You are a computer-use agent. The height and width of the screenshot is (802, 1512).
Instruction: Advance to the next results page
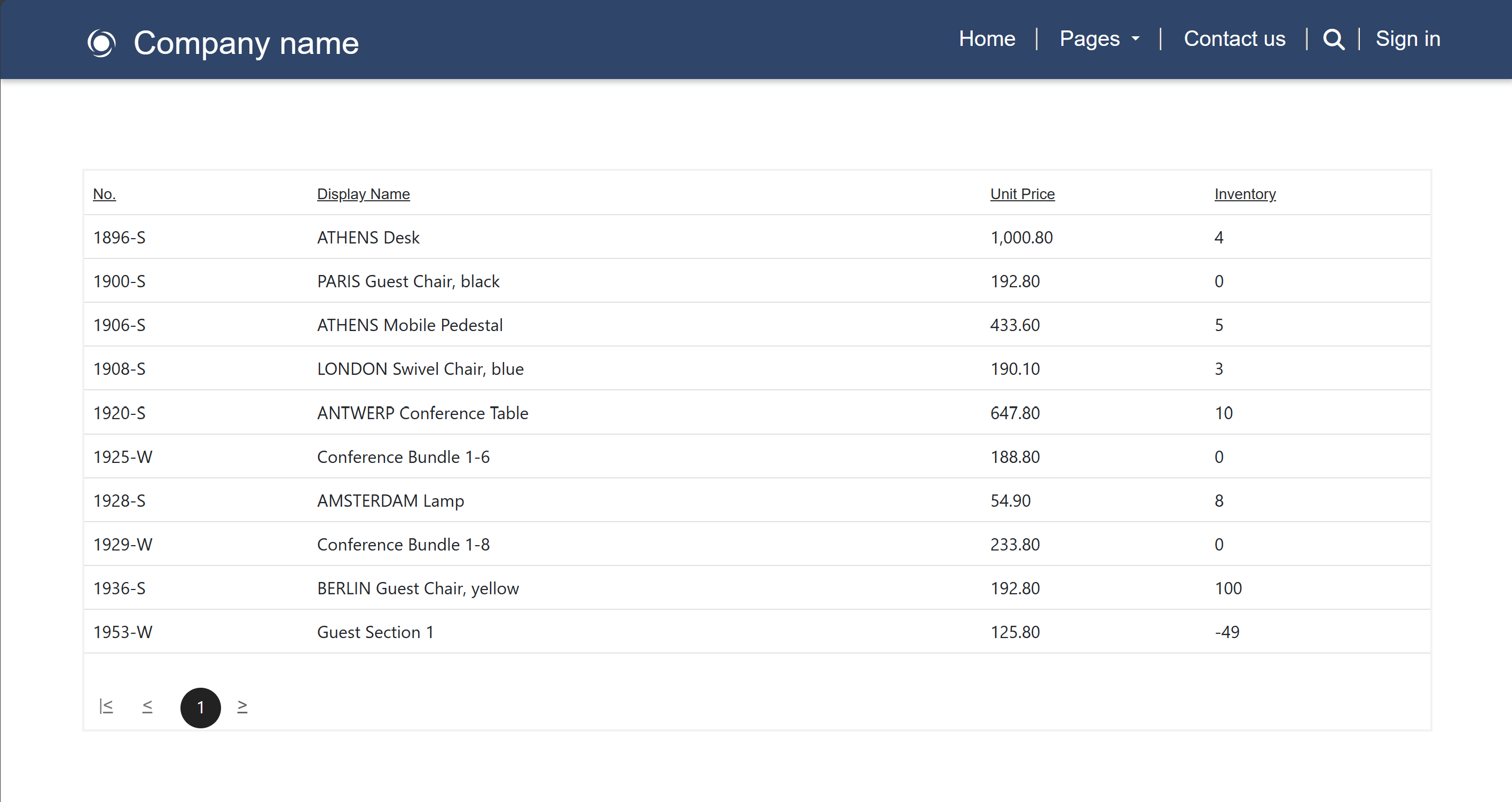pos(242,706)
